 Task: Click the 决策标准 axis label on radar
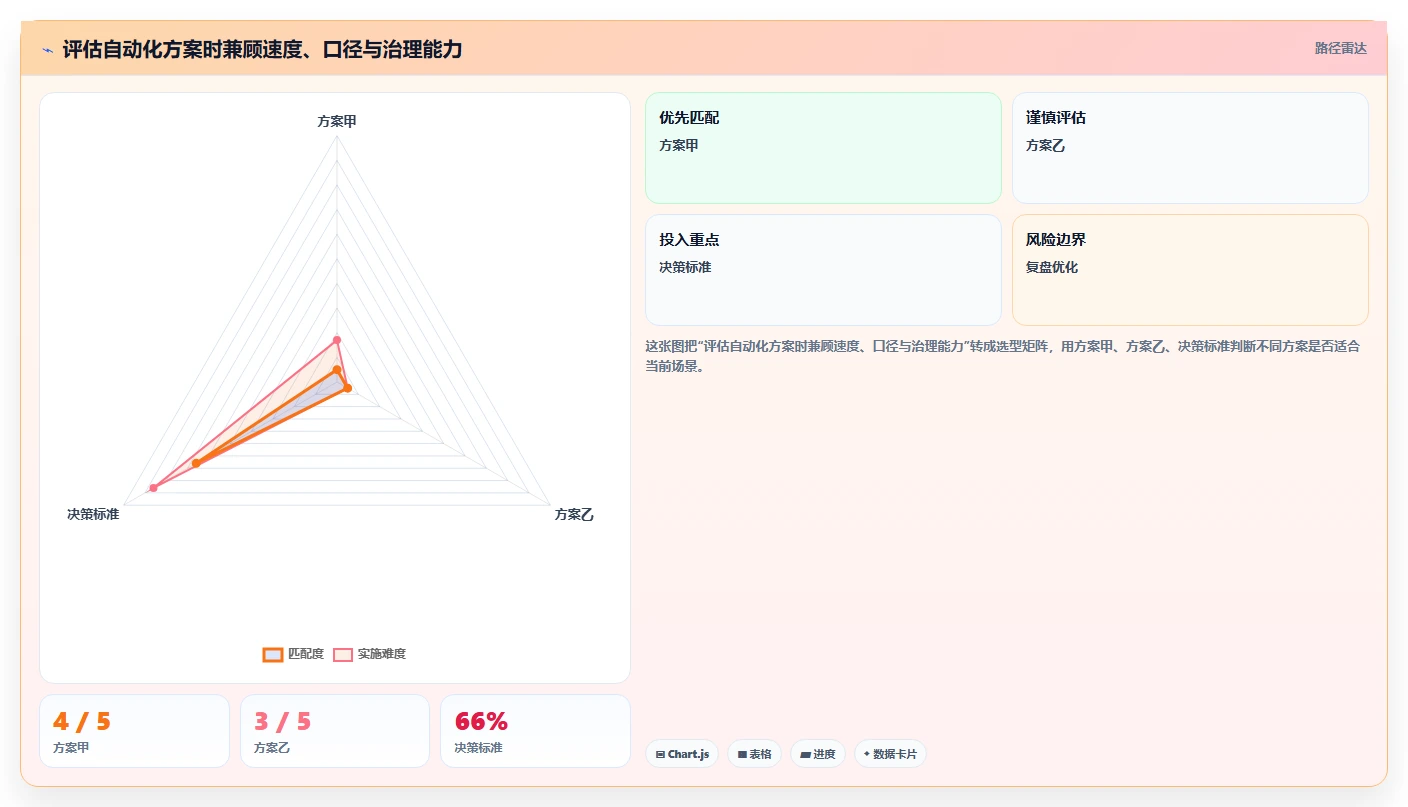tap(93, 514)
